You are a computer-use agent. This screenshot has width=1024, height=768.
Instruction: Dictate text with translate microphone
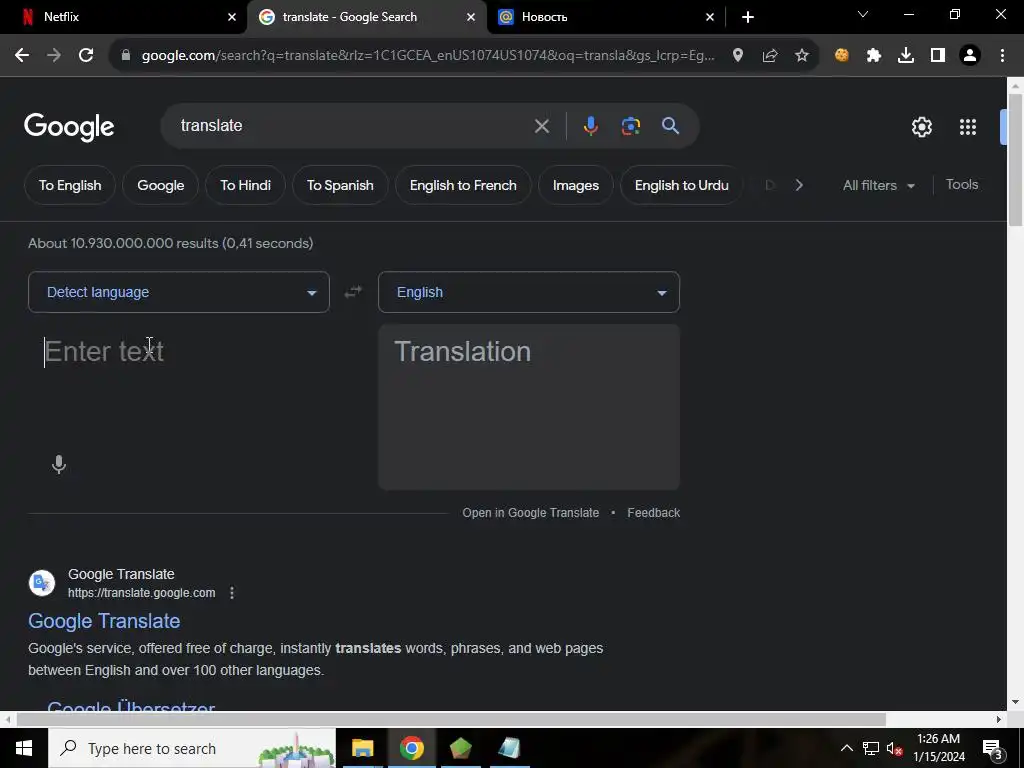pyautogui.click(x=59, y=464)
